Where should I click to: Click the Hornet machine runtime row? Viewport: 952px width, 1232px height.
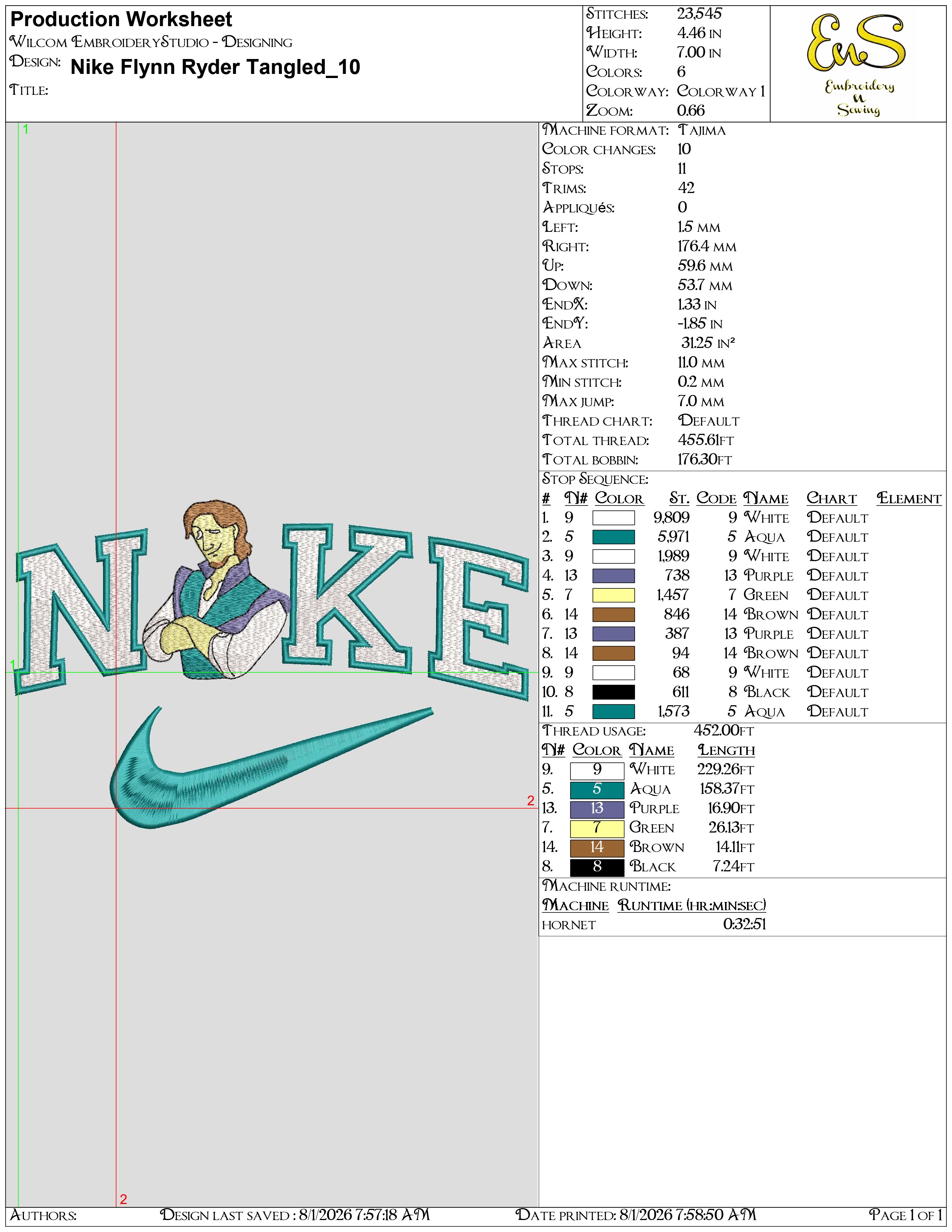click(x=654, y=925)
